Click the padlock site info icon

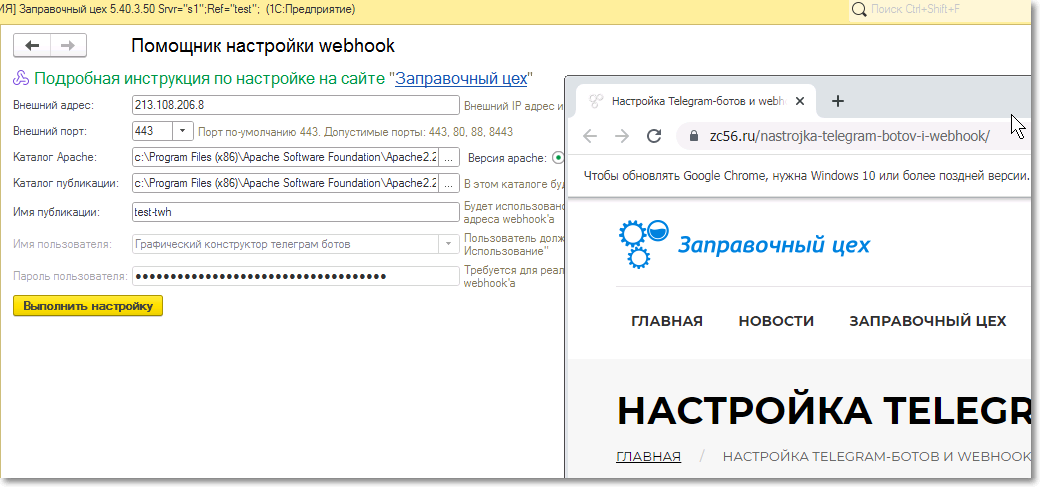click(x=689, y=136)
